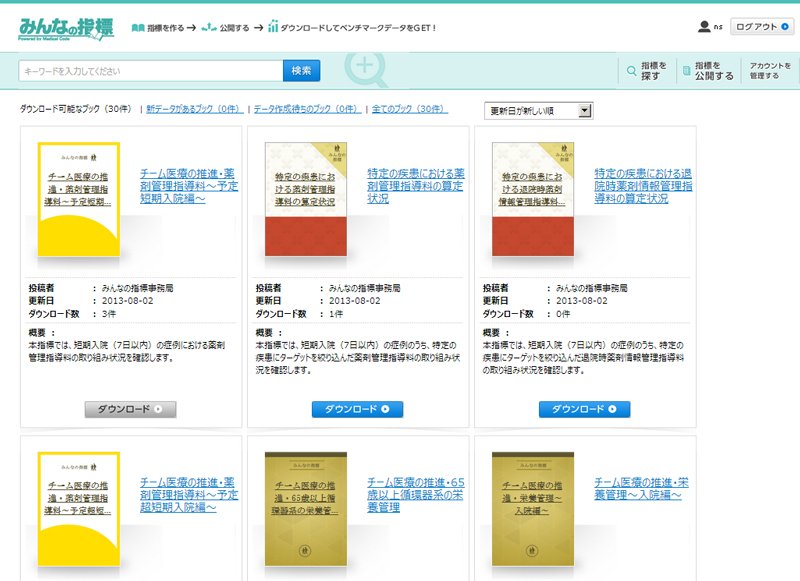Click yellow cover of 薬剤管理指導料～予定短期入院編

point(79,199)
